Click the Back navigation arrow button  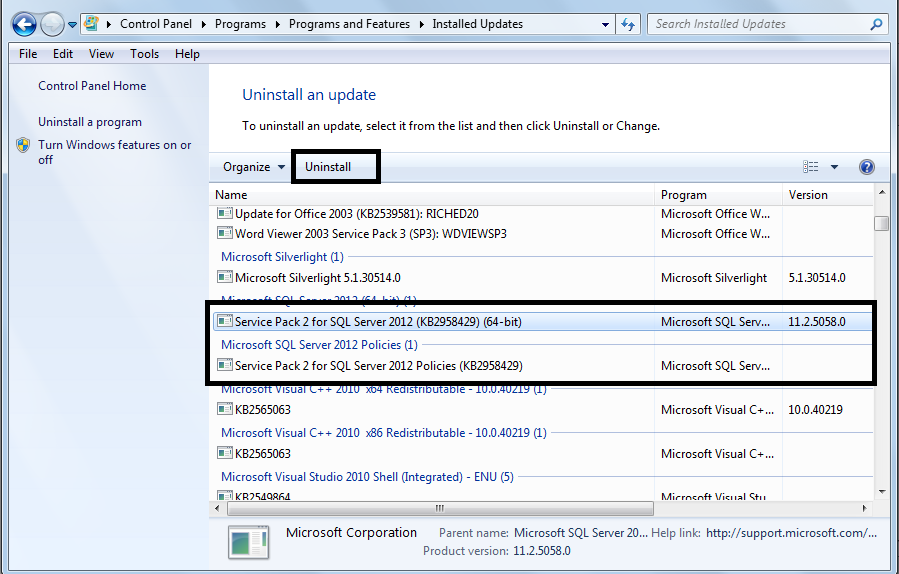click(x=24, y=24)
